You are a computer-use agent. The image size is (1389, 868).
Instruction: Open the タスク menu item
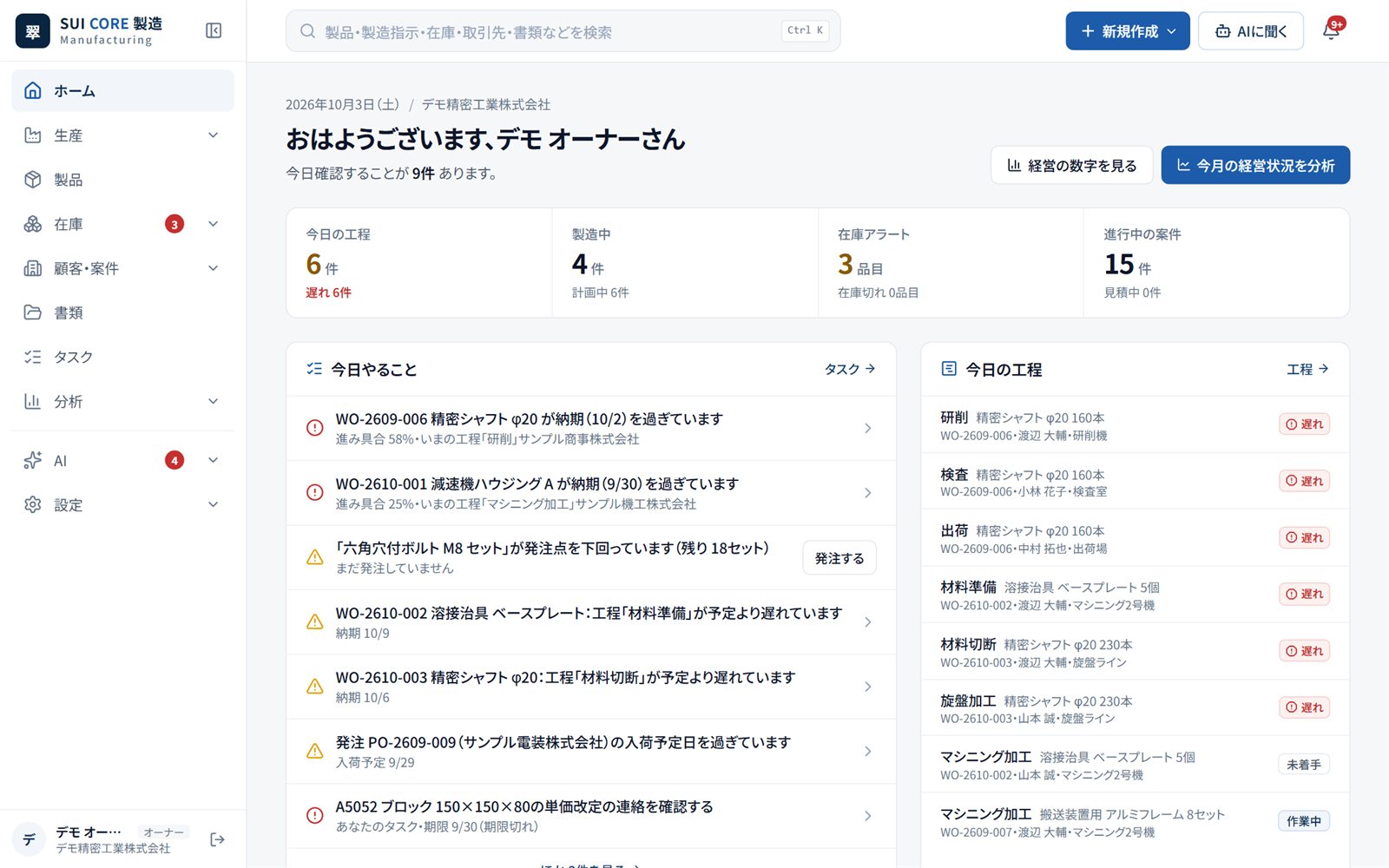pyautogui.click(x=122, y=357)
